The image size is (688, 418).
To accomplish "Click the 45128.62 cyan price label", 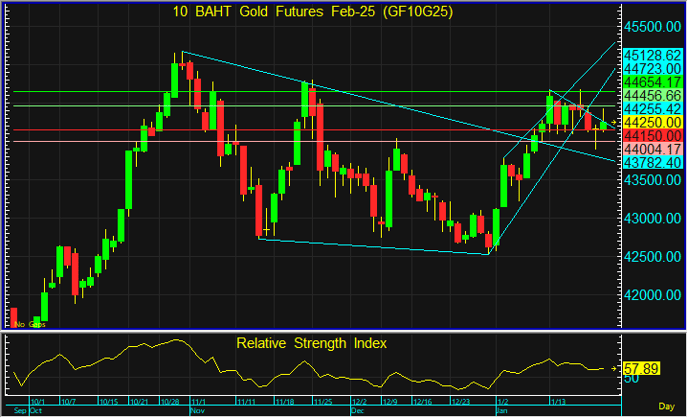I will pos(652,54).
